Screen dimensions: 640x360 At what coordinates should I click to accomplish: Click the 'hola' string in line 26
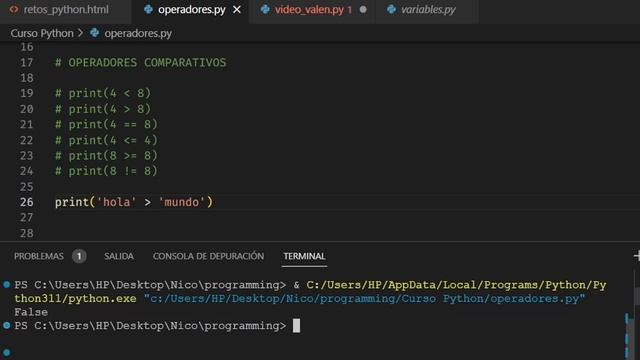(x=116, y=202)
